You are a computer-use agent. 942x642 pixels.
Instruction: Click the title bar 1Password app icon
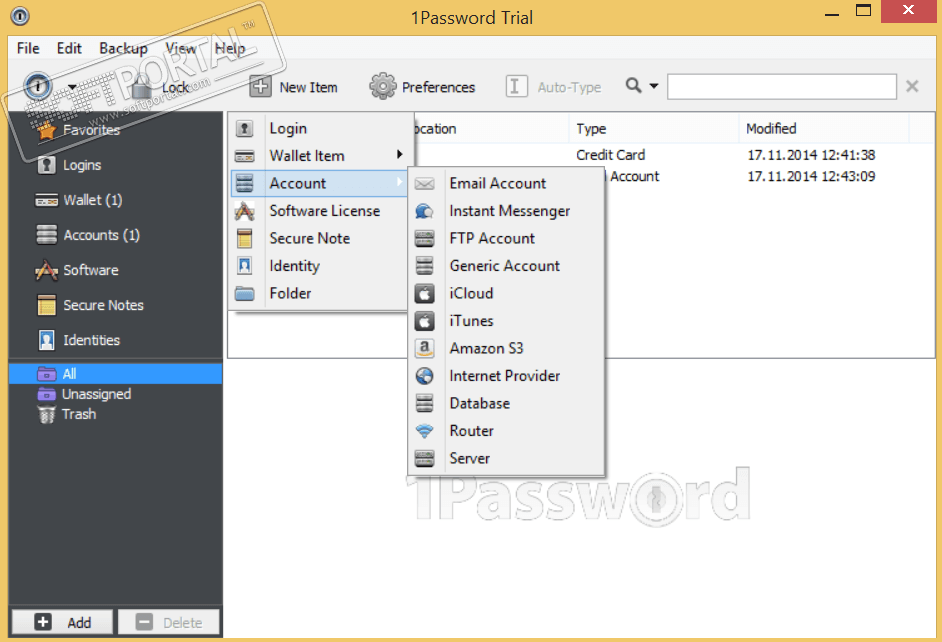click(x=20, y=16)
